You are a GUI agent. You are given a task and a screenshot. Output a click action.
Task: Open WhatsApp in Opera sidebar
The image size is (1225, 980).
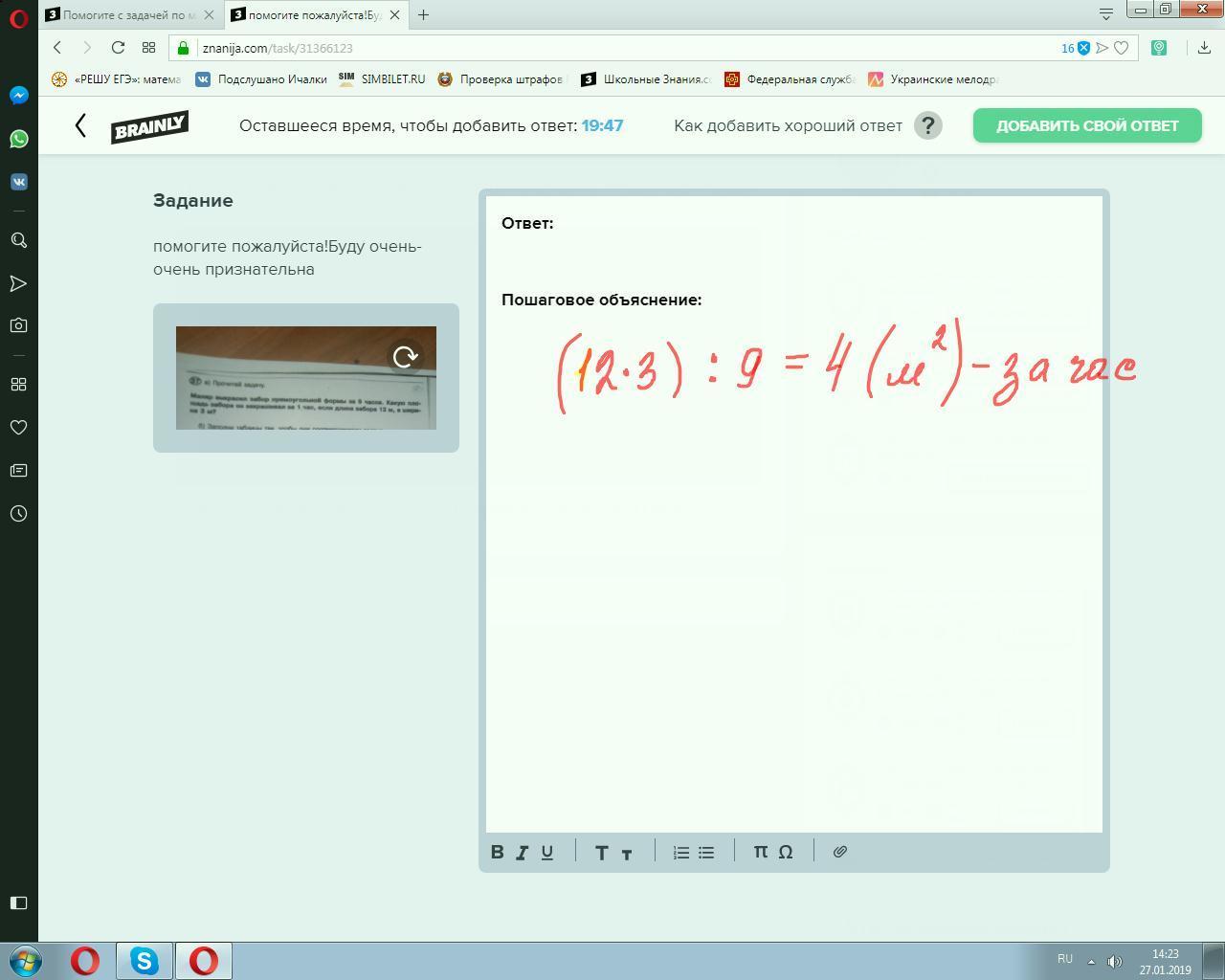[18, 139]
